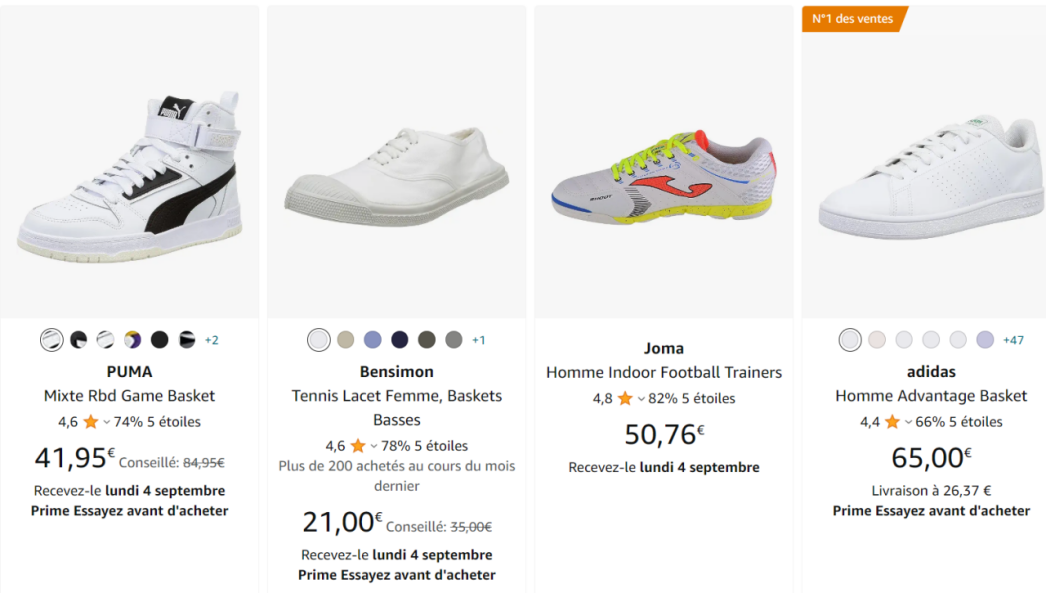Screen dimensions: 1047x593
Task: Click the star icon for Joma rating
Action: click(625, 399)
